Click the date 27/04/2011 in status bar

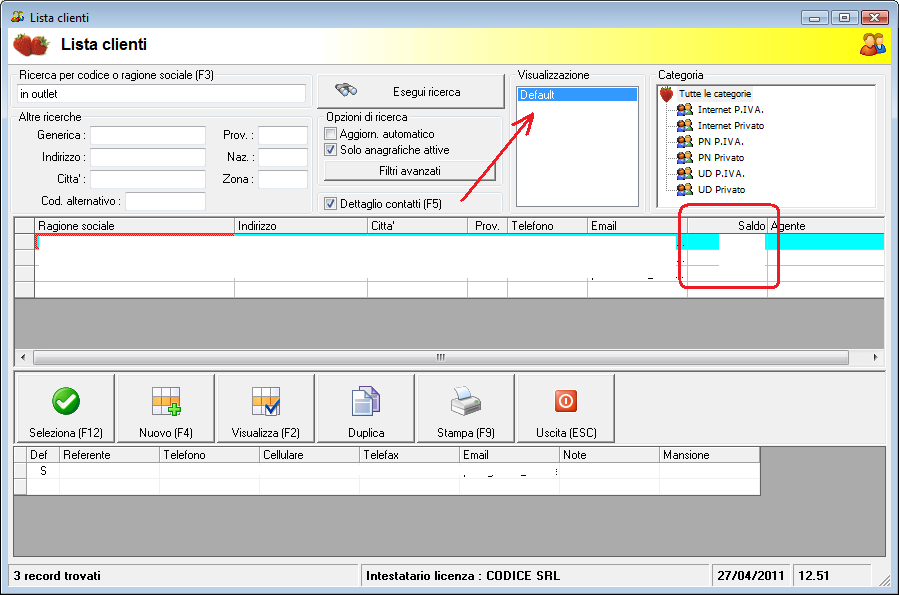coord(750,576)
